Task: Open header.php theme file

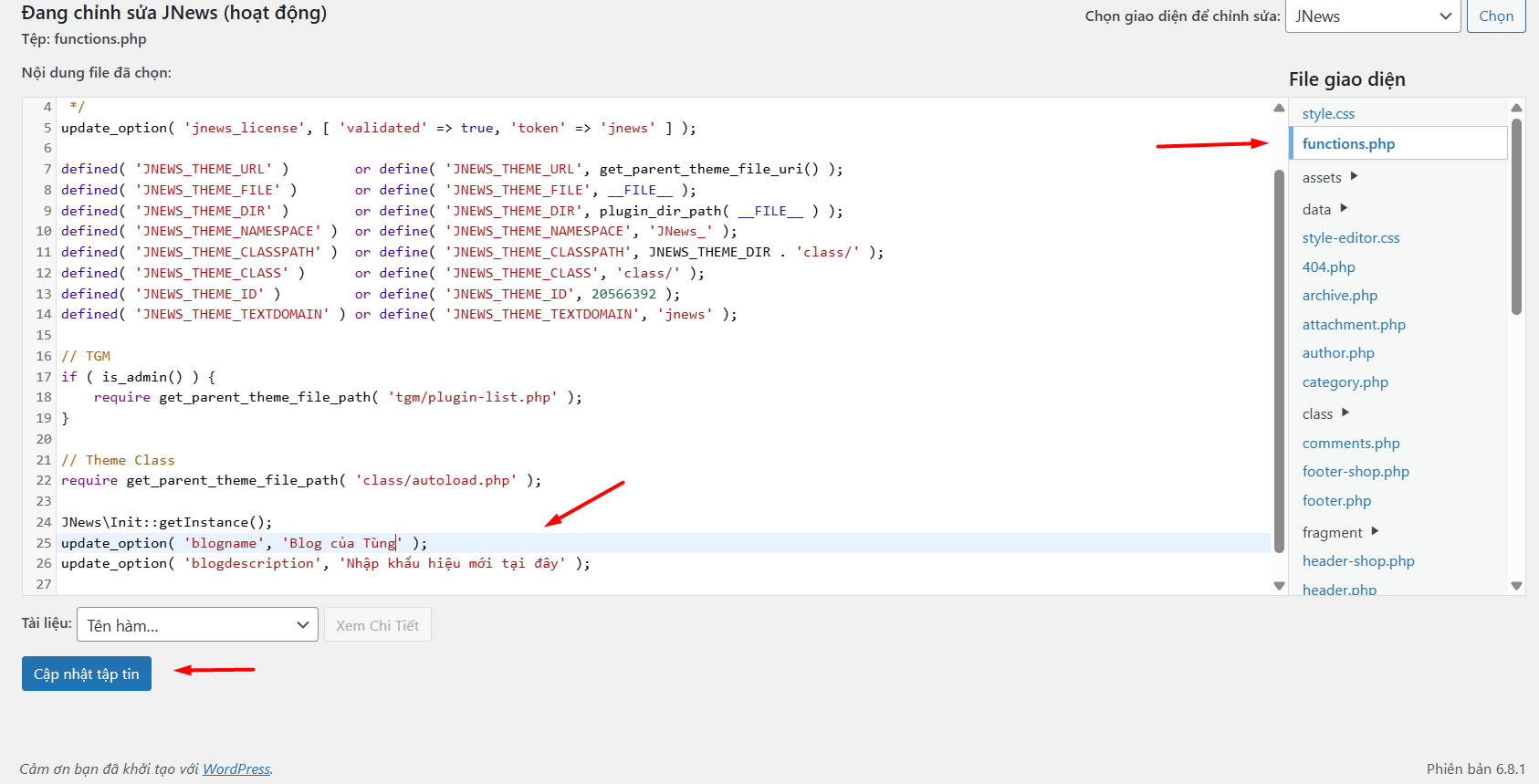Action: click(1339, 590)
